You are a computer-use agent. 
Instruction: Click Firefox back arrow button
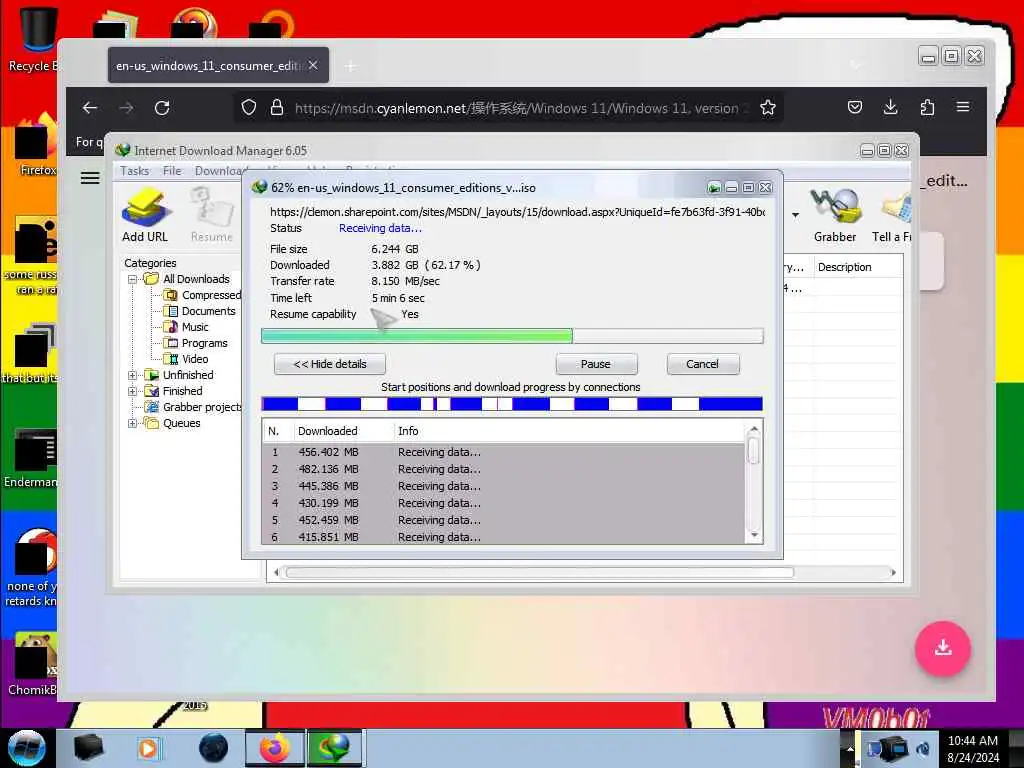(90, 108)
